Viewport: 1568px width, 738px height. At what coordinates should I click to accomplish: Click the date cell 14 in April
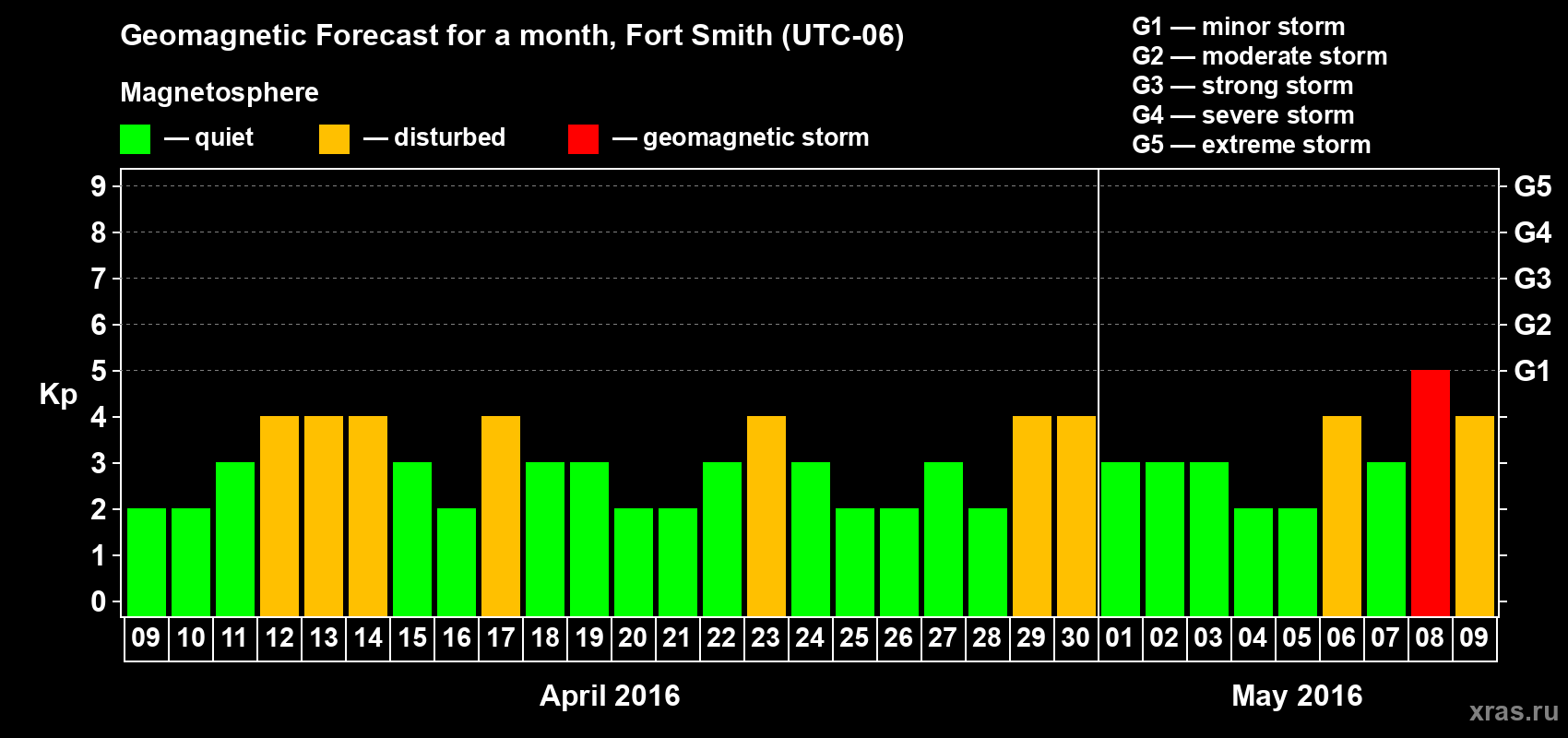(x=368, y=638)
